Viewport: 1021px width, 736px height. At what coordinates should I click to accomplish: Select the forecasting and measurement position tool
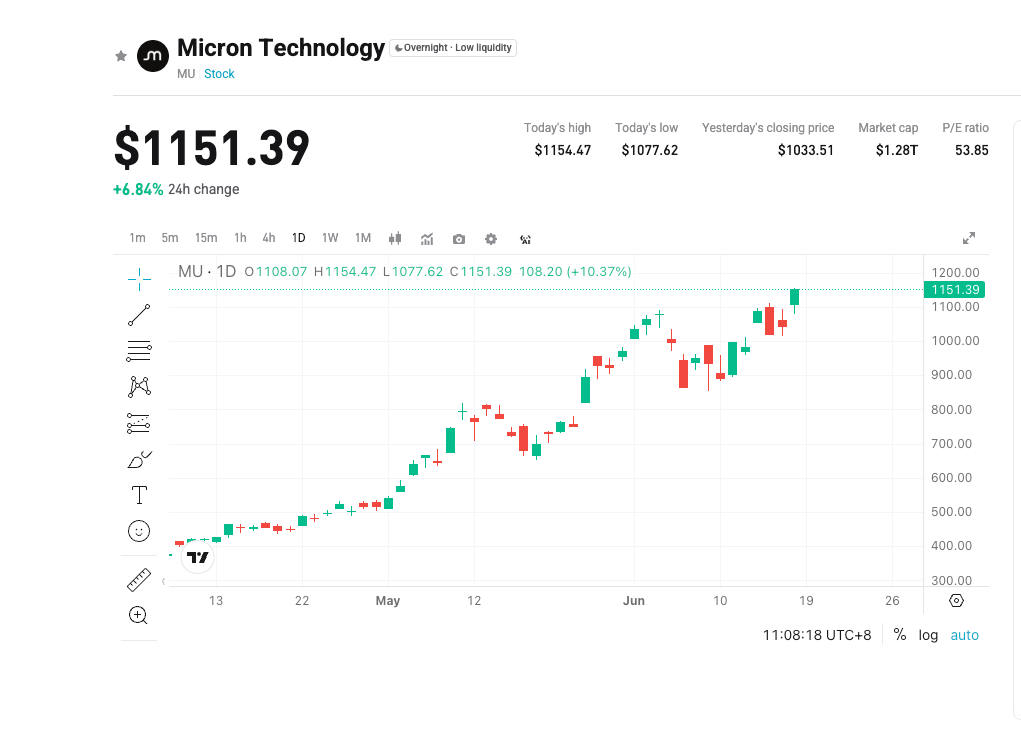[138, 423]
